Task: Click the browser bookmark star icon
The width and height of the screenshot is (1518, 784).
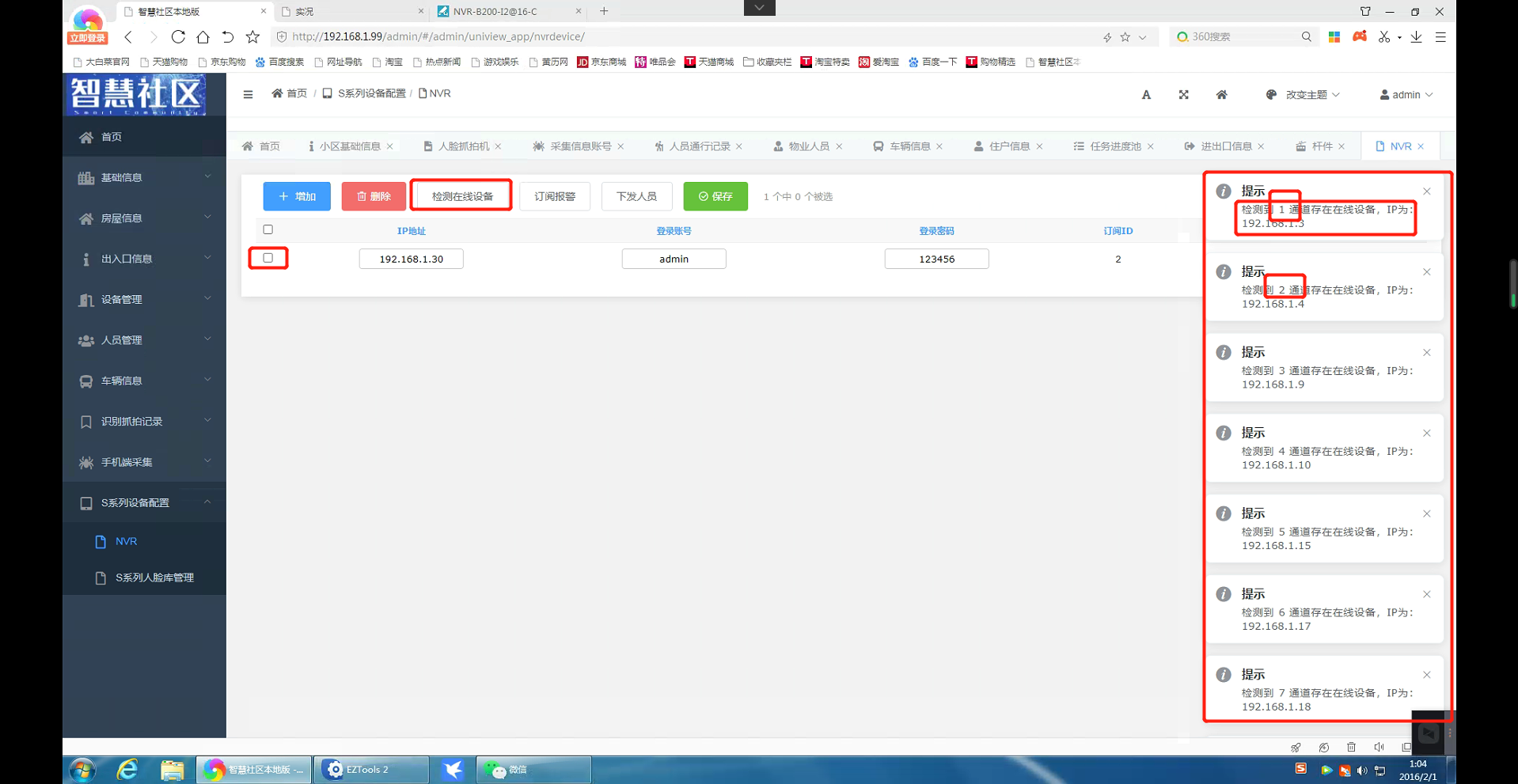Action: click(252, 37)
